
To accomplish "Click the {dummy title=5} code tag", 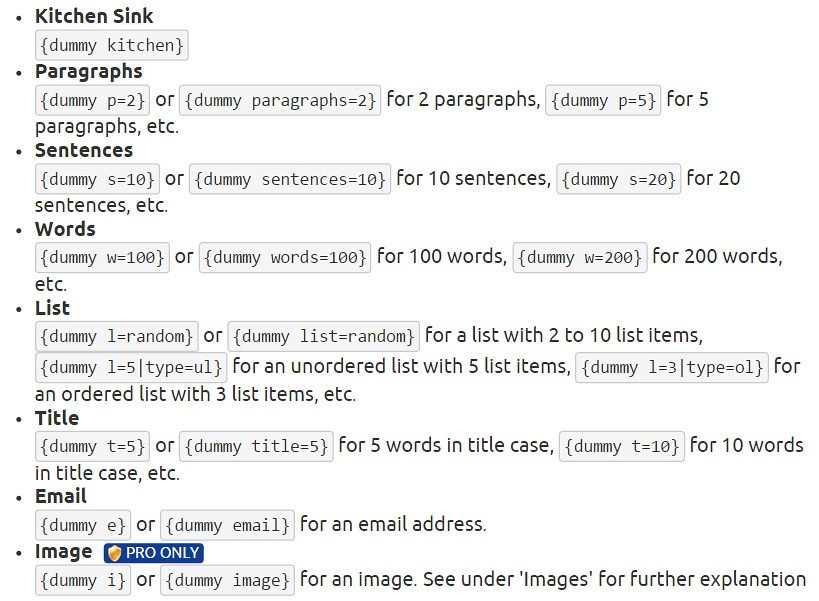I will pyautogui.click(x=256, y=446).
